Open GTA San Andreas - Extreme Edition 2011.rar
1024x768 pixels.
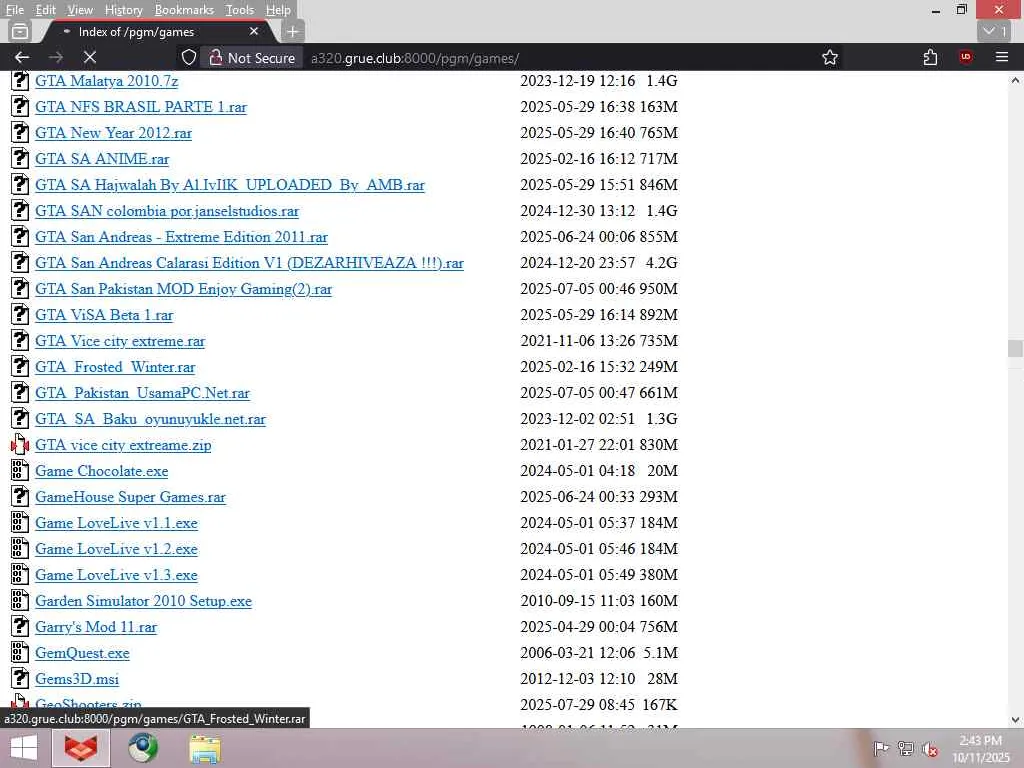[182, 237]
